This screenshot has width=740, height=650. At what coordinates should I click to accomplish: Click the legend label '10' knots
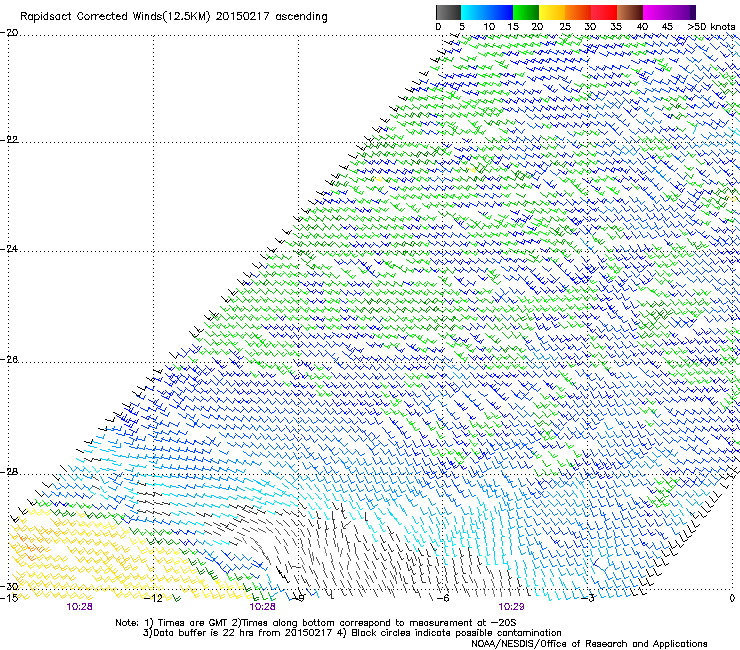[489, 27]
